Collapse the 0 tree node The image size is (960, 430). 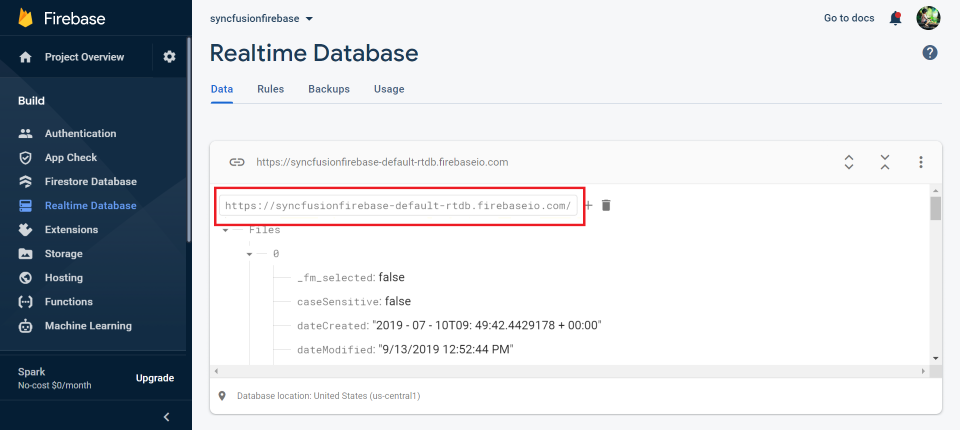click(x=249, y=254)
